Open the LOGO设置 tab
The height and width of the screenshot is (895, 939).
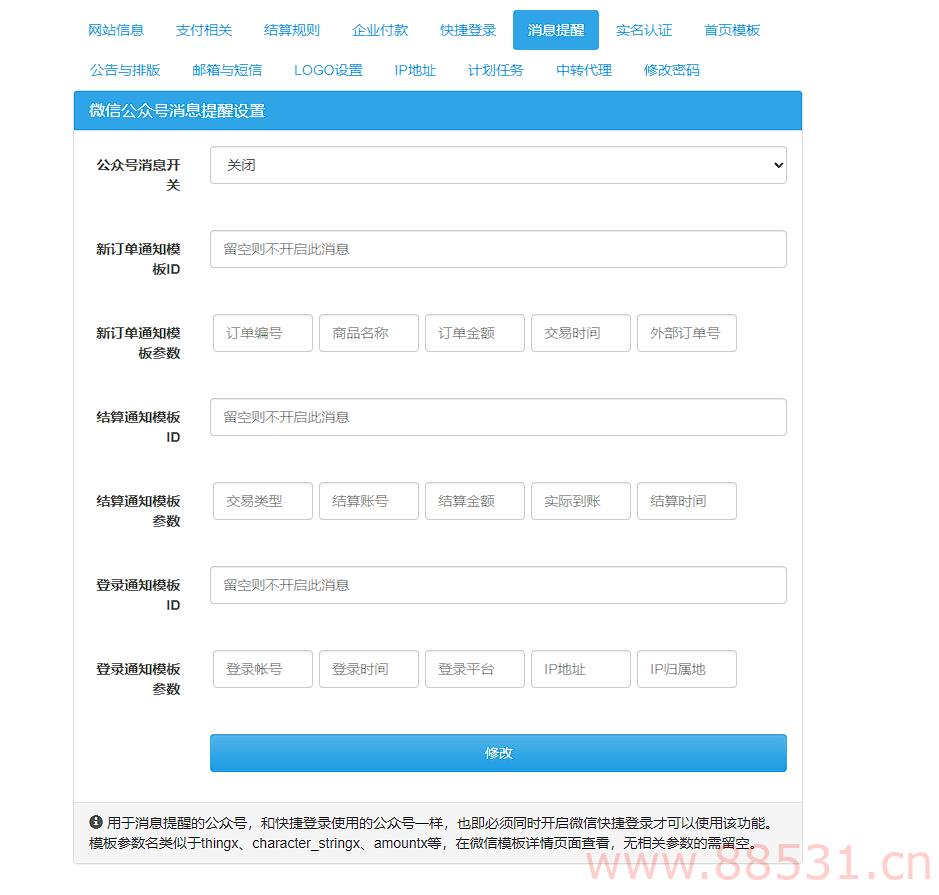[328, 70]
